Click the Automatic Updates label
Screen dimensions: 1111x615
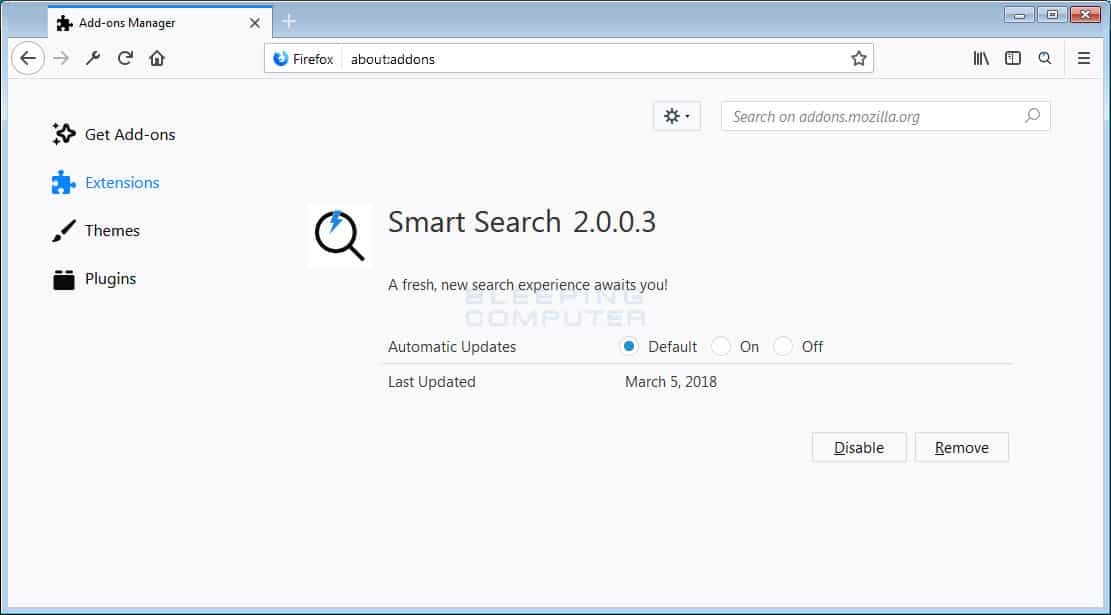coord(452,347)
